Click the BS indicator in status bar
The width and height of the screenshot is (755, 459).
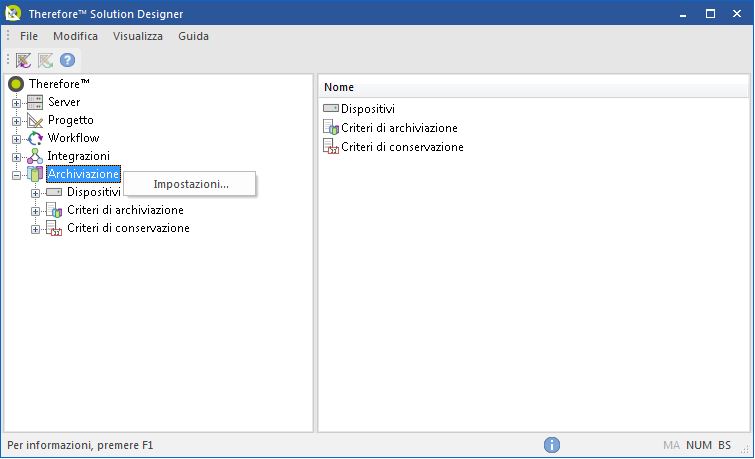[x=724, y=445]
